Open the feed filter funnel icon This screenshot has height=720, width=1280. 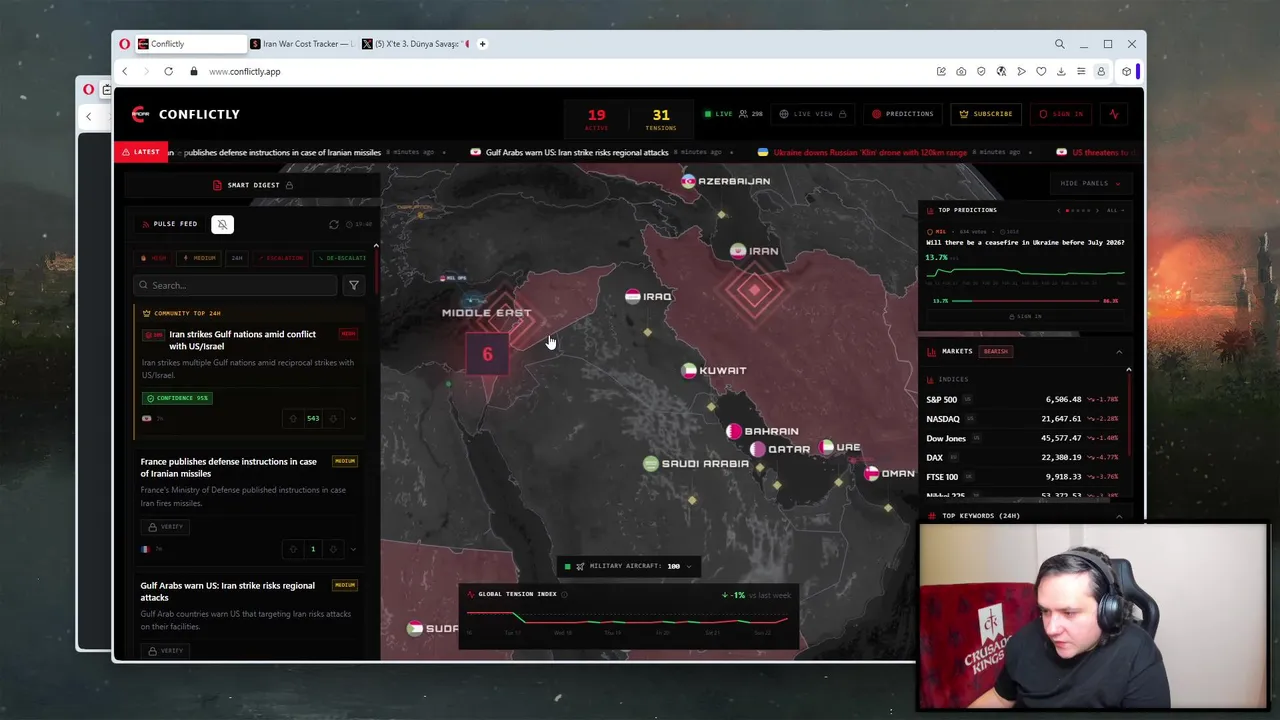click(353, 286)
